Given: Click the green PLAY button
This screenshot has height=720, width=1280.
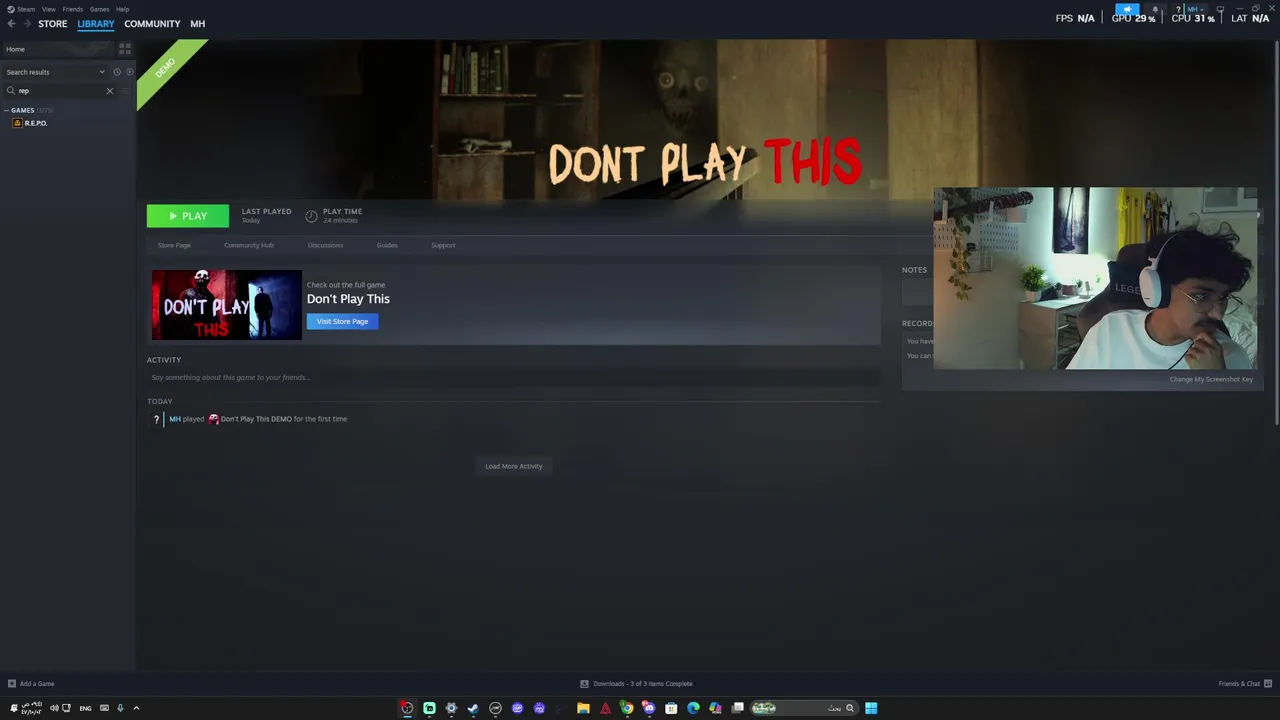Looking at the screenshot, I should point(188,216).
